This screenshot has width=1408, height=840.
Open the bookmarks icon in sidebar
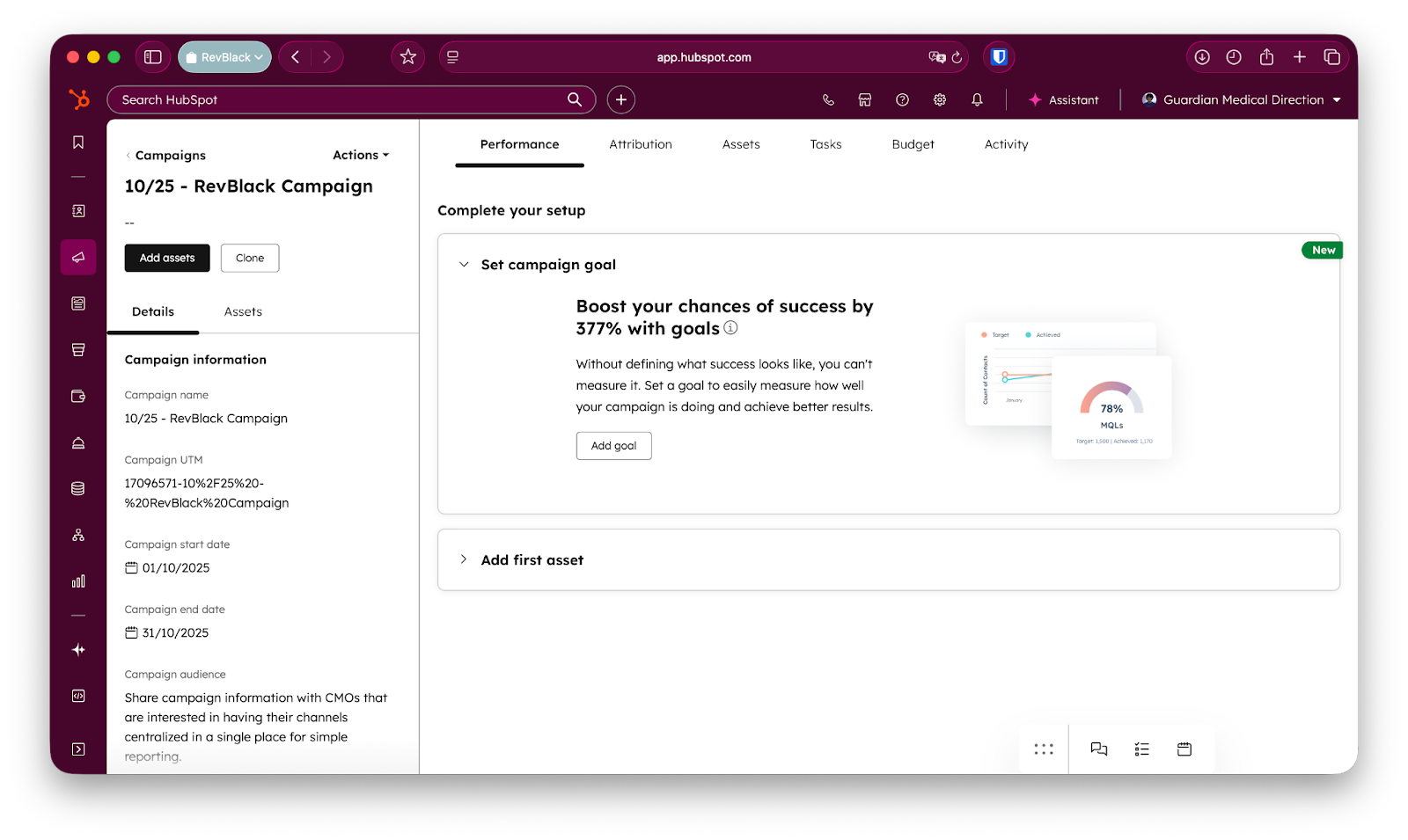(78, 142)
